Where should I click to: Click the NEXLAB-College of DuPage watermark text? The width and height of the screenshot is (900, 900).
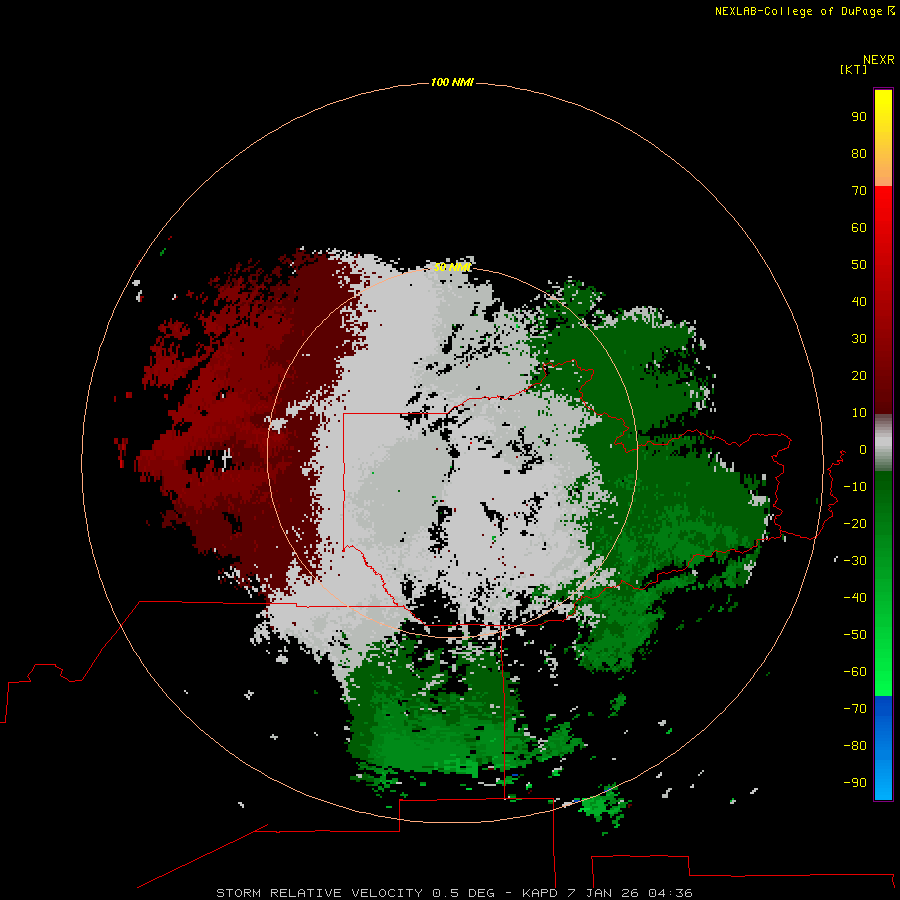click(x=805, y=11)
